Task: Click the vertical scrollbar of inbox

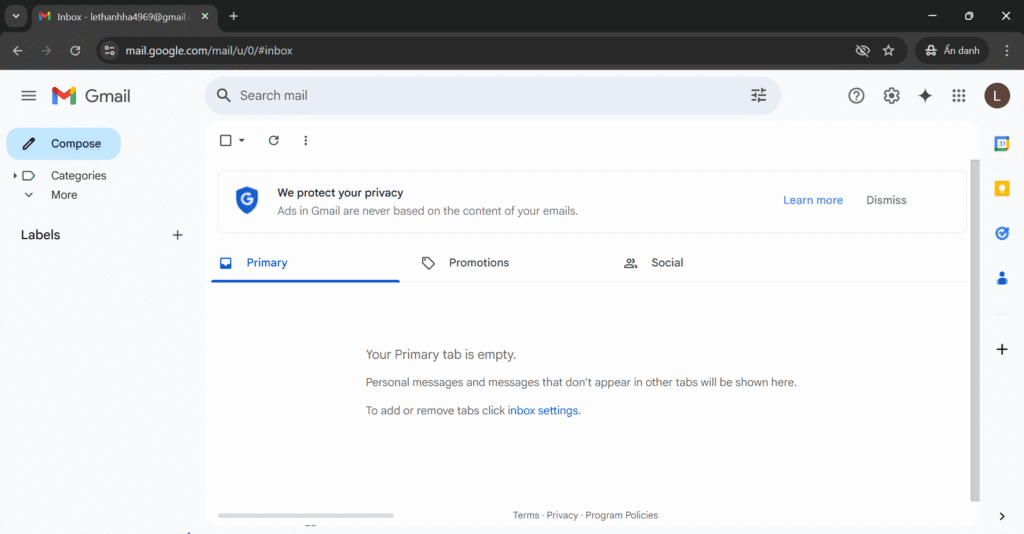Action: pyautogui.click(x=975, y=330)
